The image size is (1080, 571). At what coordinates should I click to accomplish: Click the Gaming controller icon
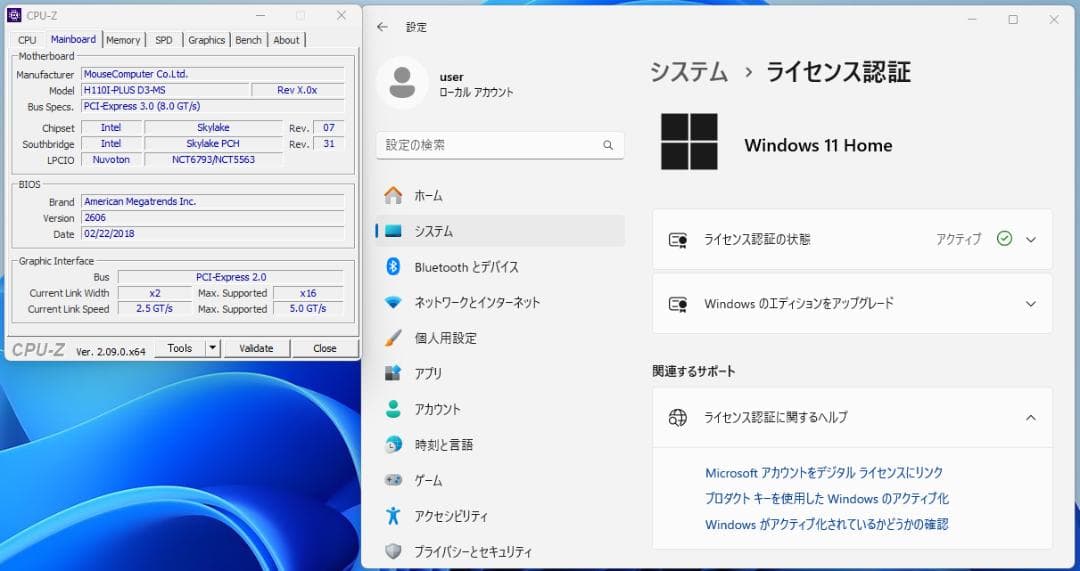(x=393, y=480)
